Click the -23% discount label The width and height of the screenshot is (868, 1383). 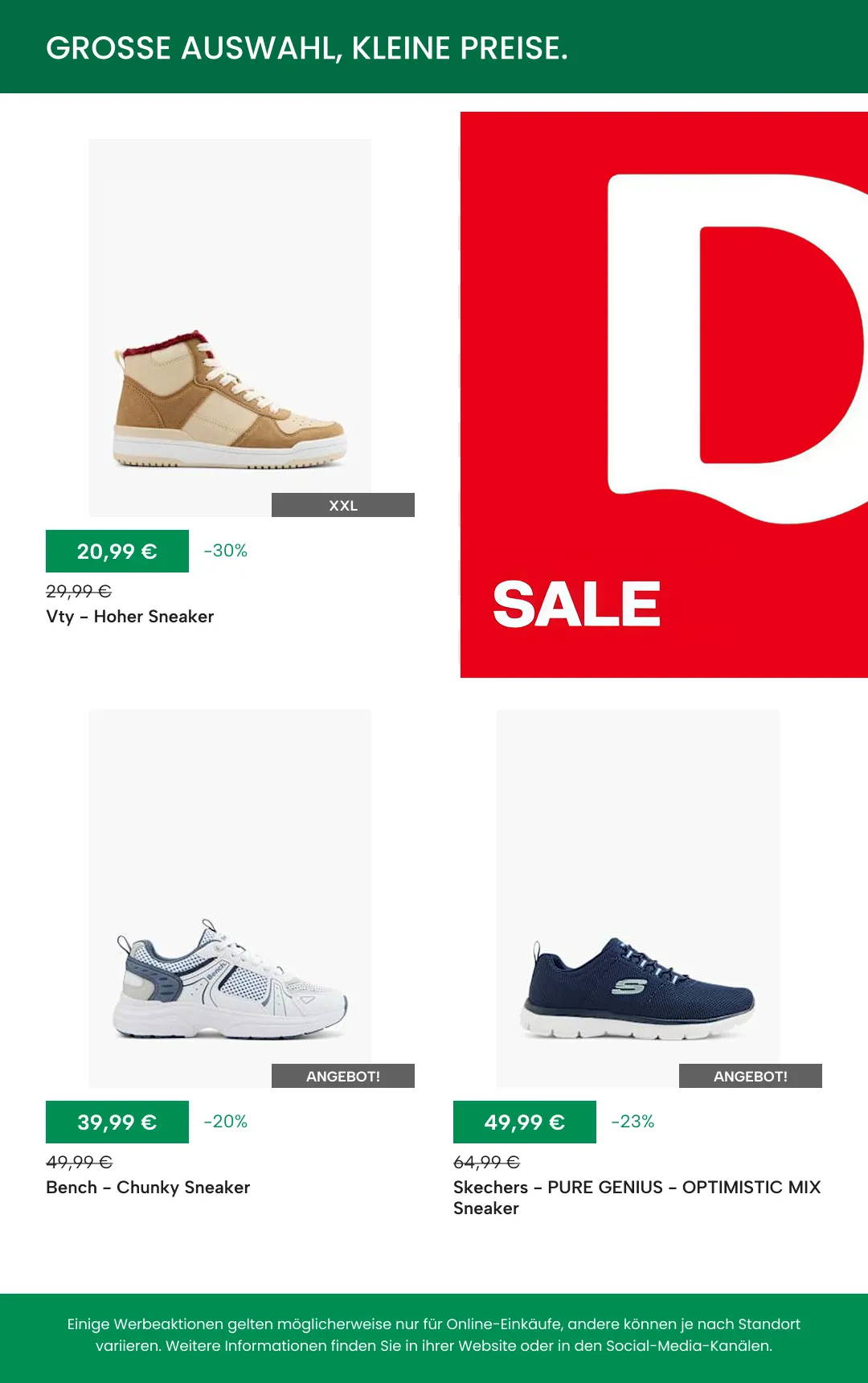pos(633,1122)
